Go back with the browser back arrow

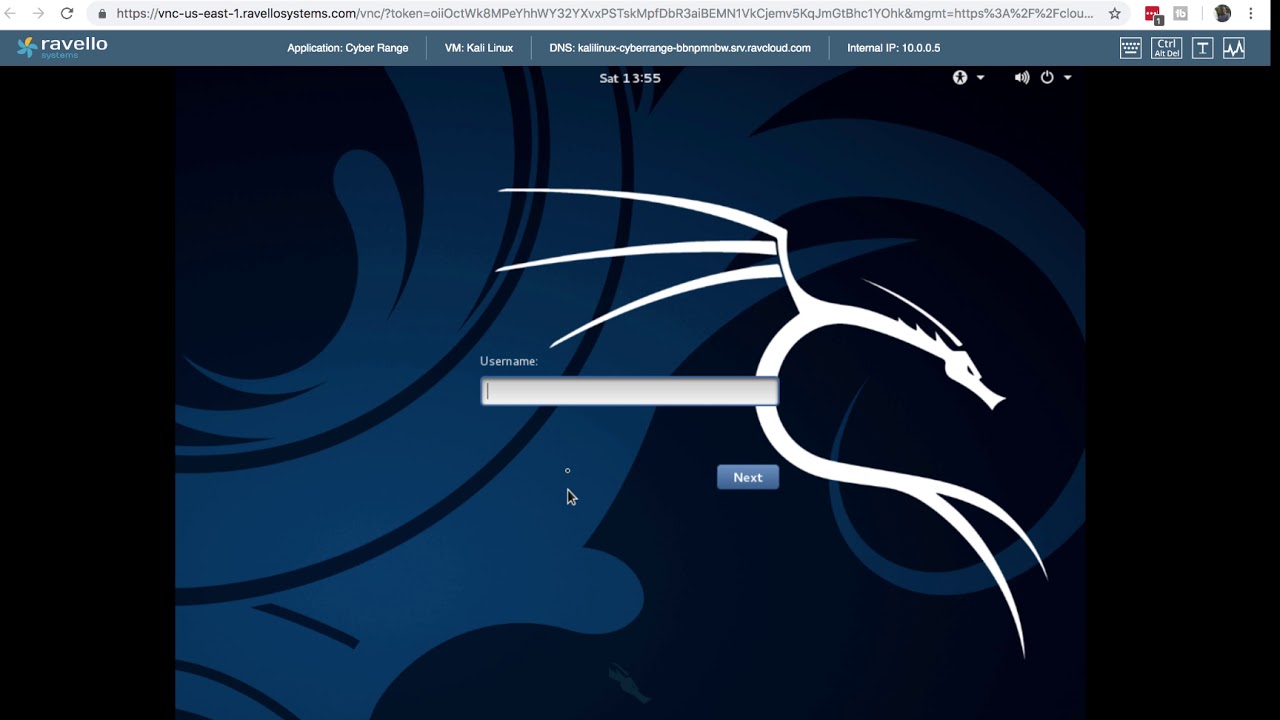click(12, 14)
